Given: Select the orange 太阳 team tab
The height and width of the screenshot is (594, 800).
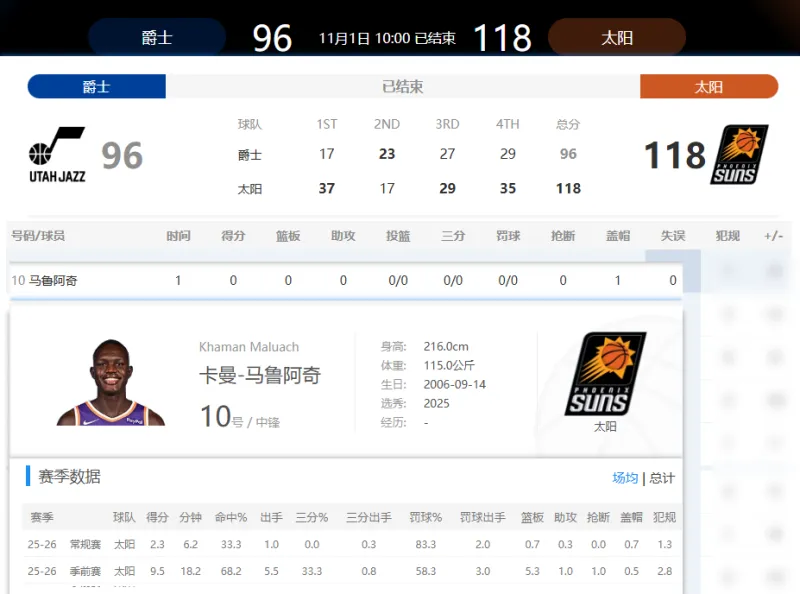Looking at the screenshot, I should pyautogui.click(x=708, y=87).
